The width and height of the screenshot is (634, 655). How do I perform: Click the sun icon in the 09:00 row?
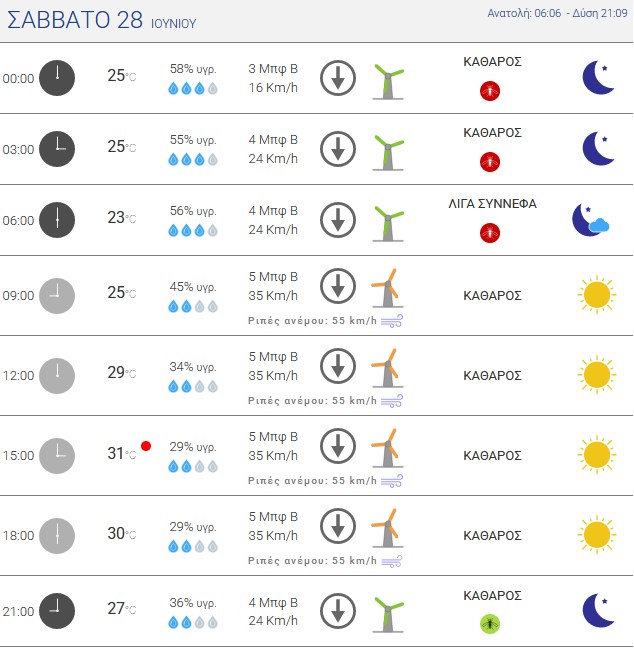pos(597,294)
